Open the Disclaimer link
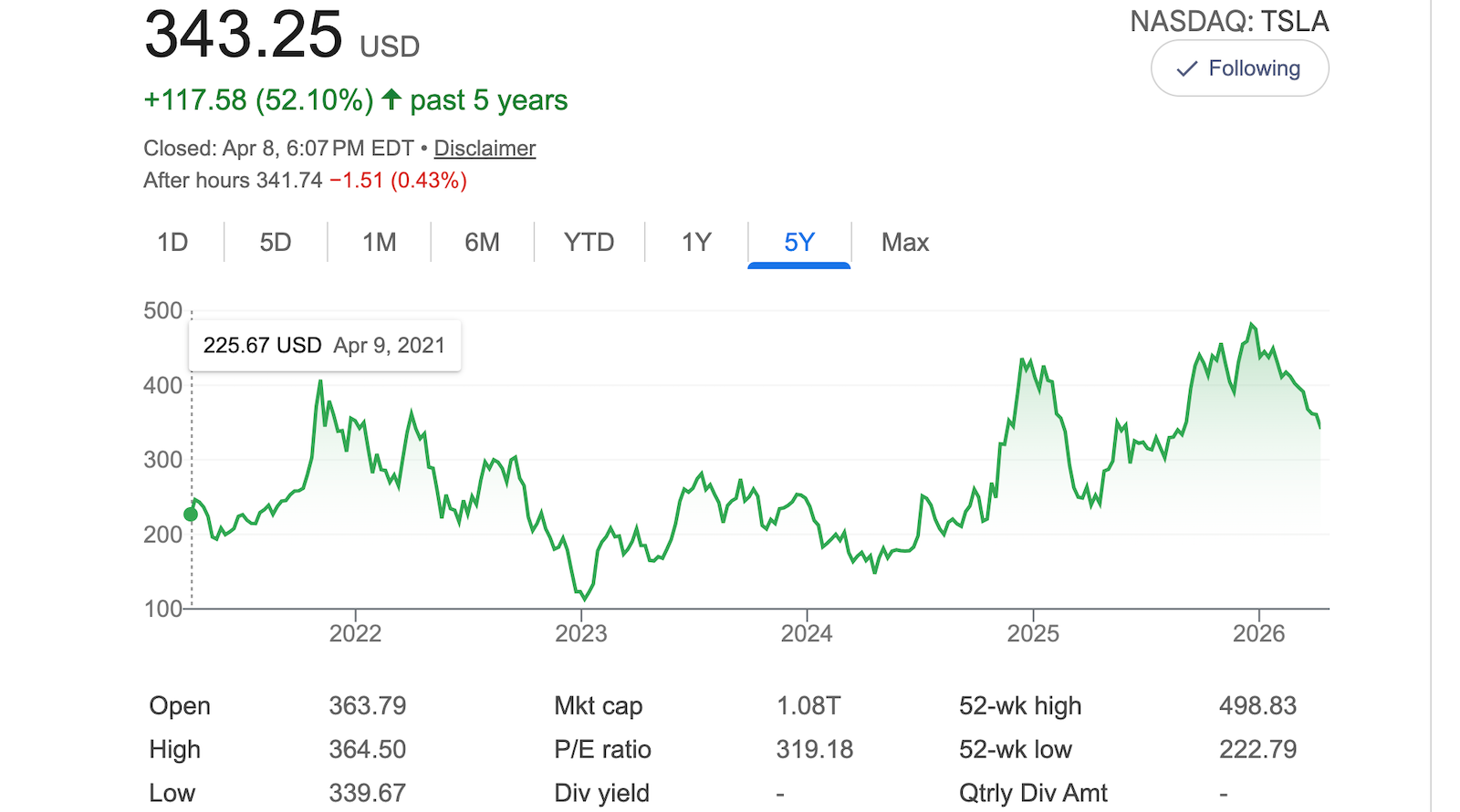Image resolution: width=1460 pixels, height=812 pixels. point(485,148)
